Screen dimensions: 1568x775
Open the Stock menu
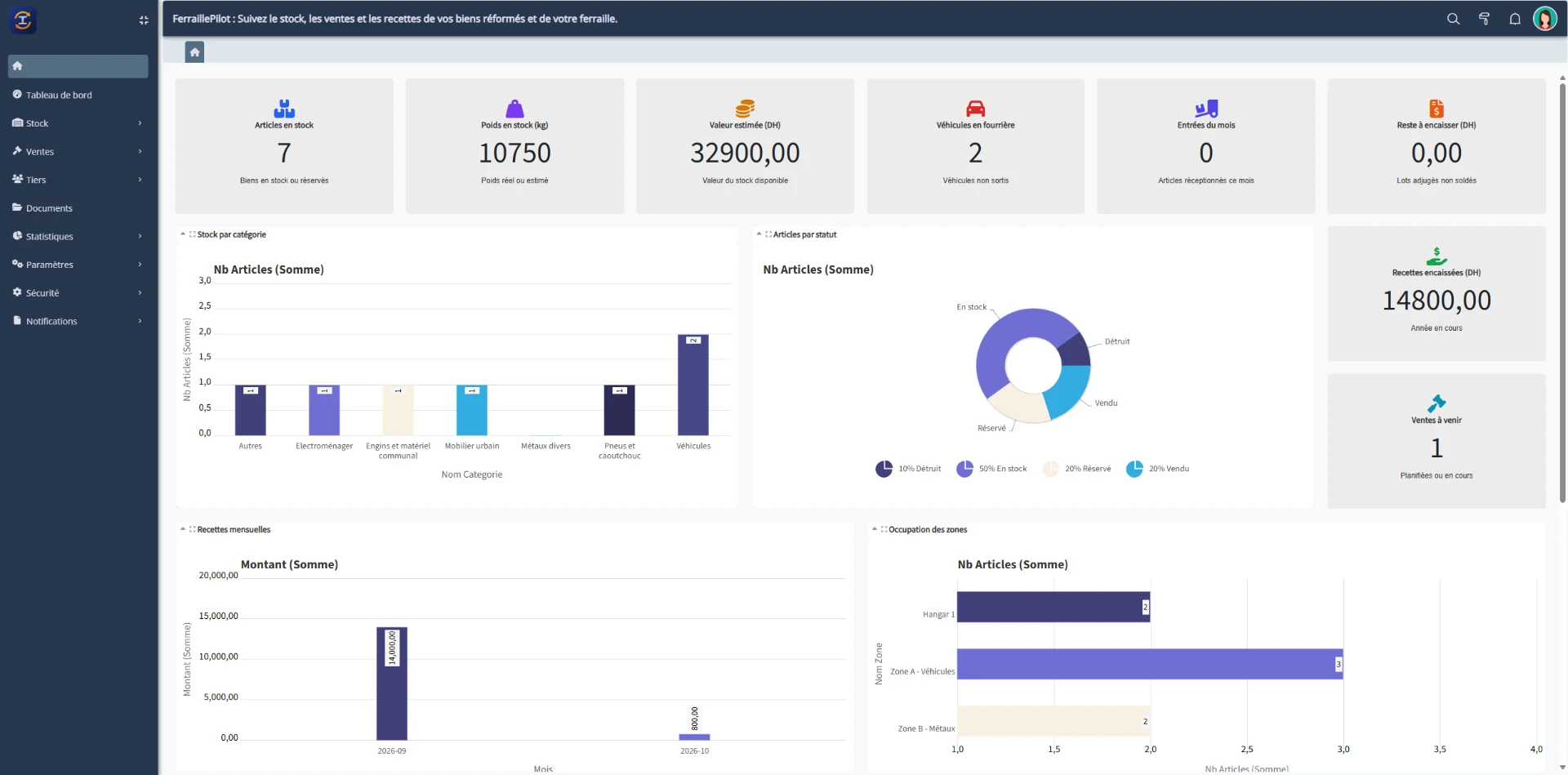pos(37,123)
